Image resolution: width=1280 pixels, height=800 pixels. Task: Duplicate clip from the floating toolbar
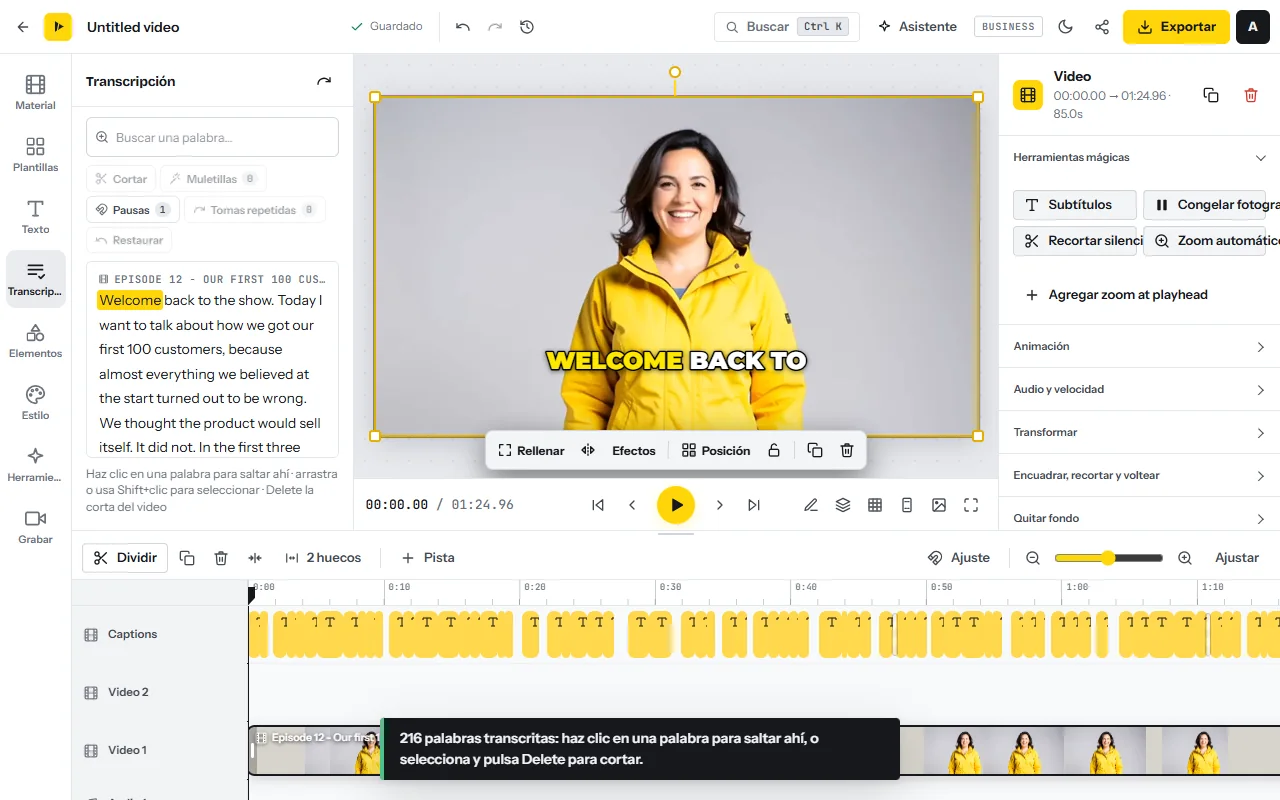coord(815,451)
